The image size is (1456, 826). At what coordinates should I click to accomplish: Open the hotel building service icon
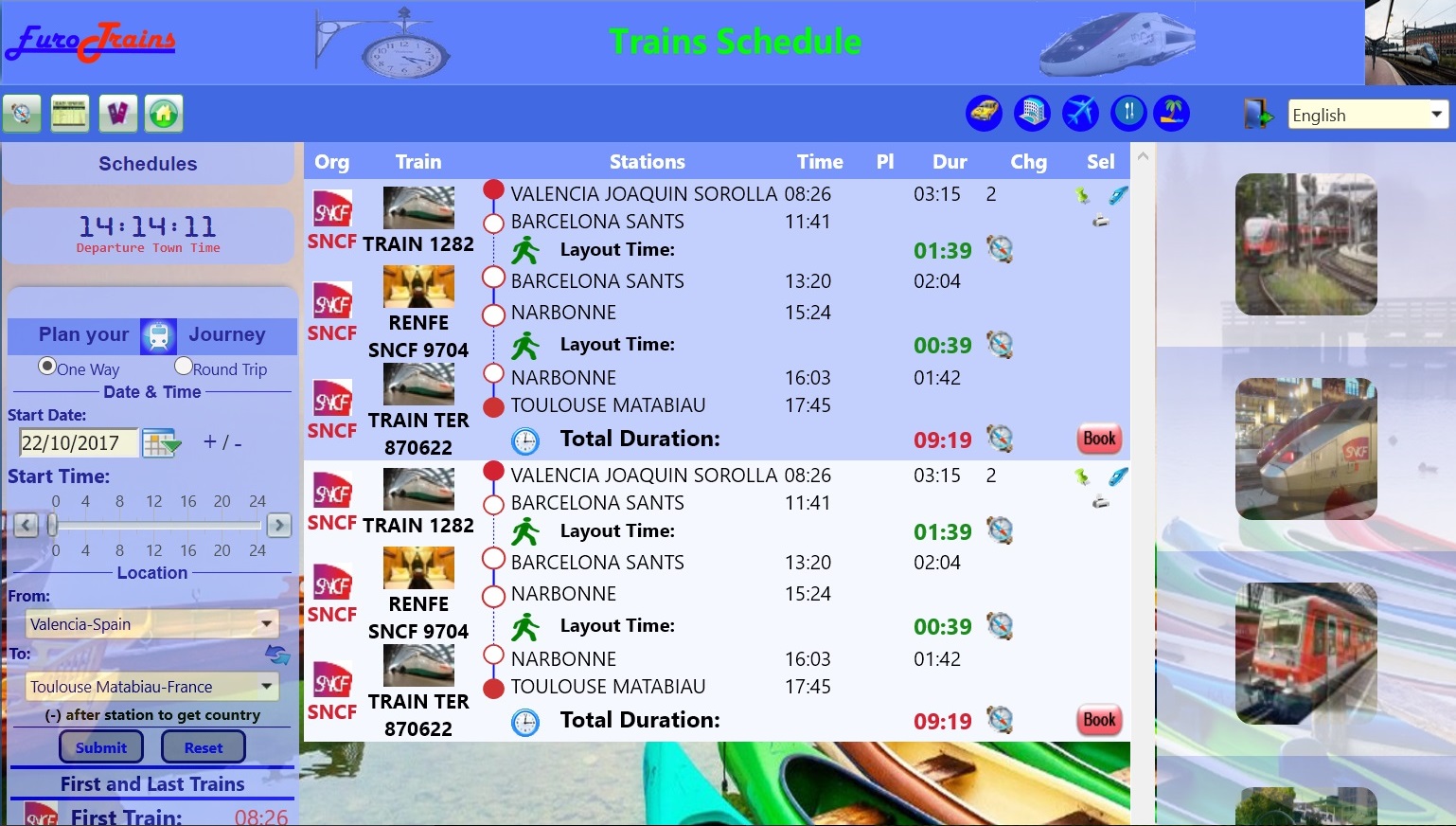[x=1032, y=113]
